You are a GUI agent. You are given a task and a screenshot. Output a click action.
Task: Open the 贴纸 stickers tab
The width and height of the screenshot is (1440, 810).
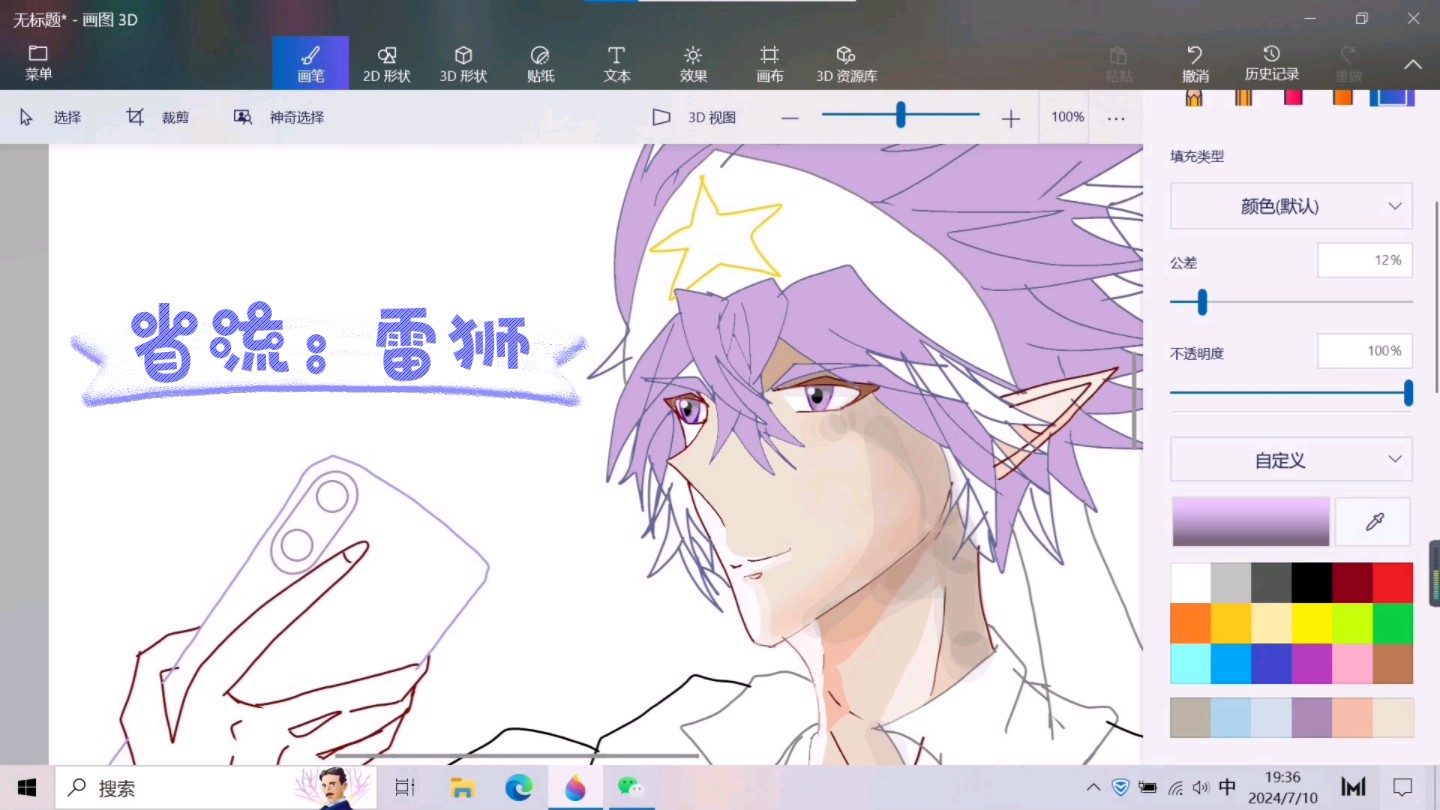tap(540, 63)
